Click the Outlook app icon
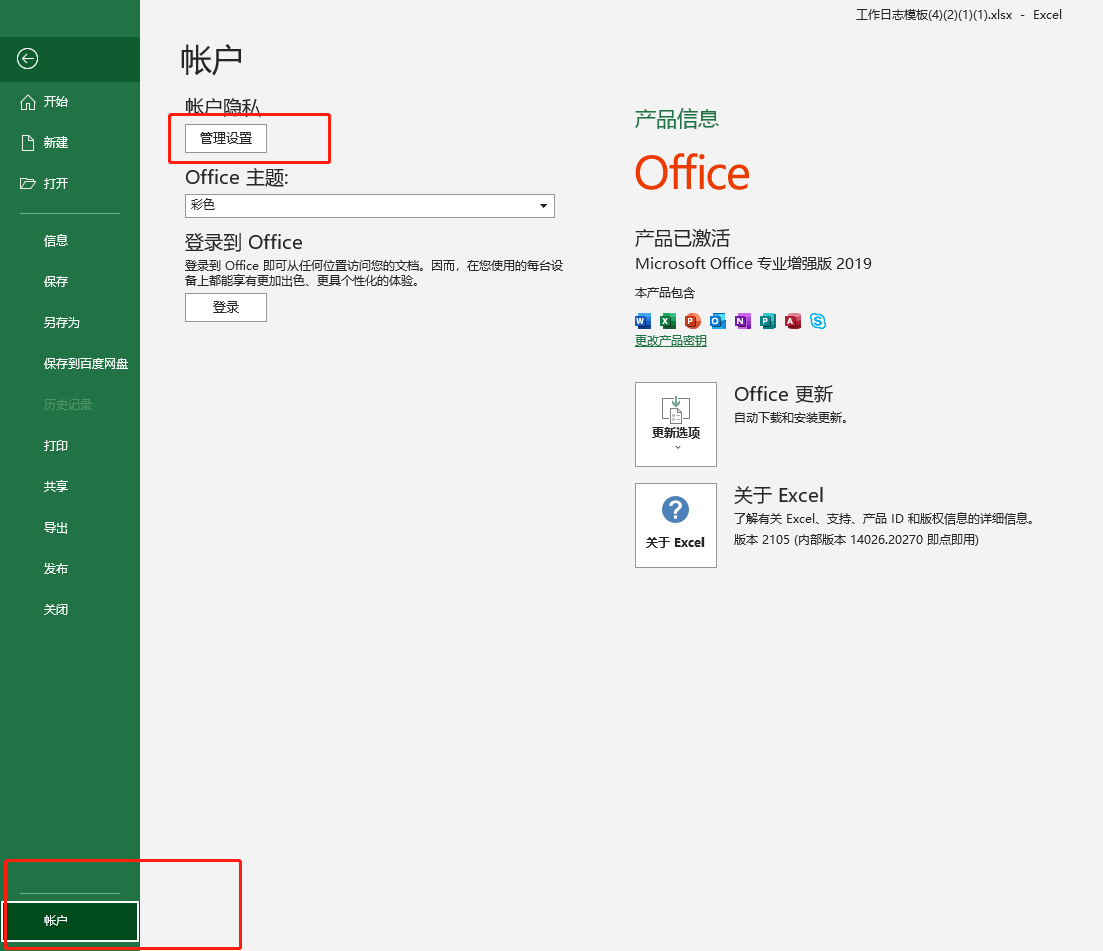This screenshot has height=951, width=1103. coord(718,321)
